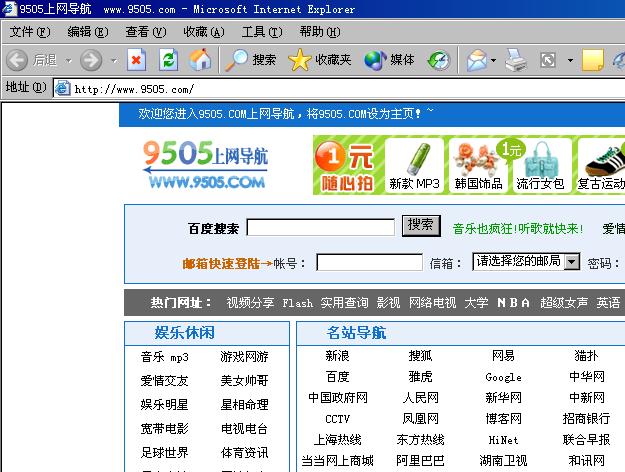
Task: Expand the 请选择您的邮局 mailbox dropdown
Action: (x=572, y=262)
